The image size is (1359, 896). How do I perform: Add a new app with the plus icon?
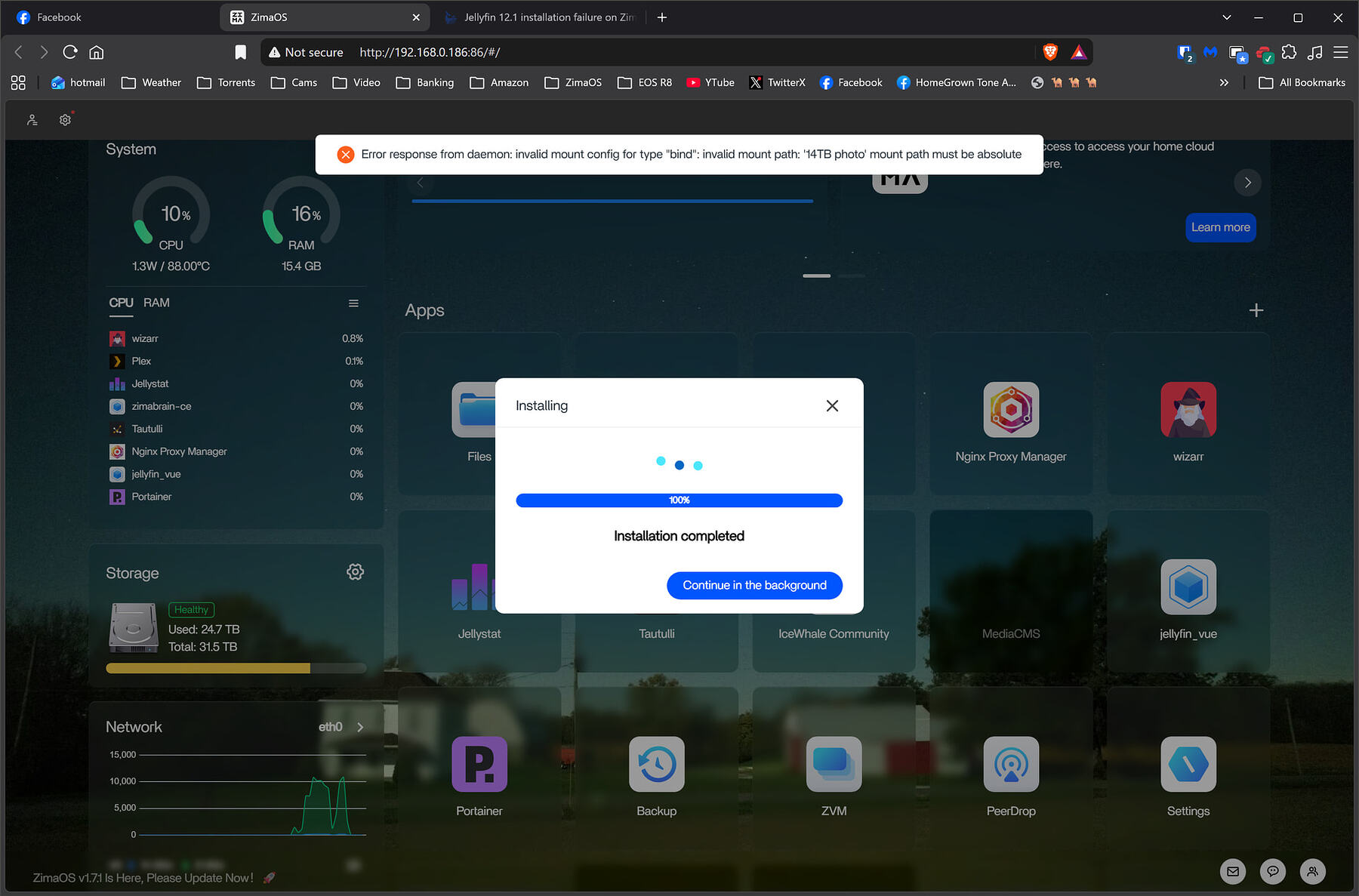pyautogui.click(x=1256, y=310)
